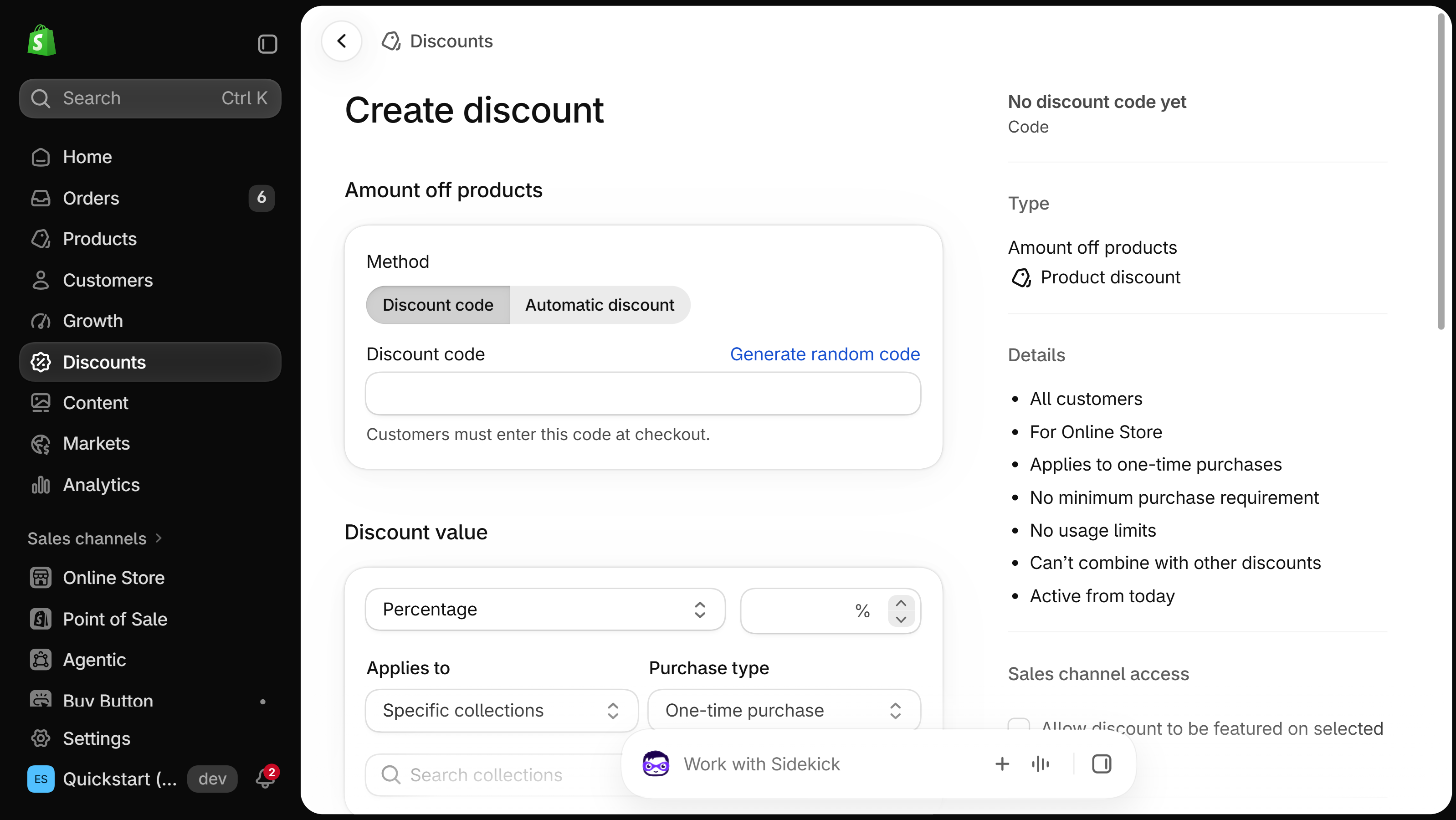Open the Analytics section
1456x820 pixels.
click(150, 484)
